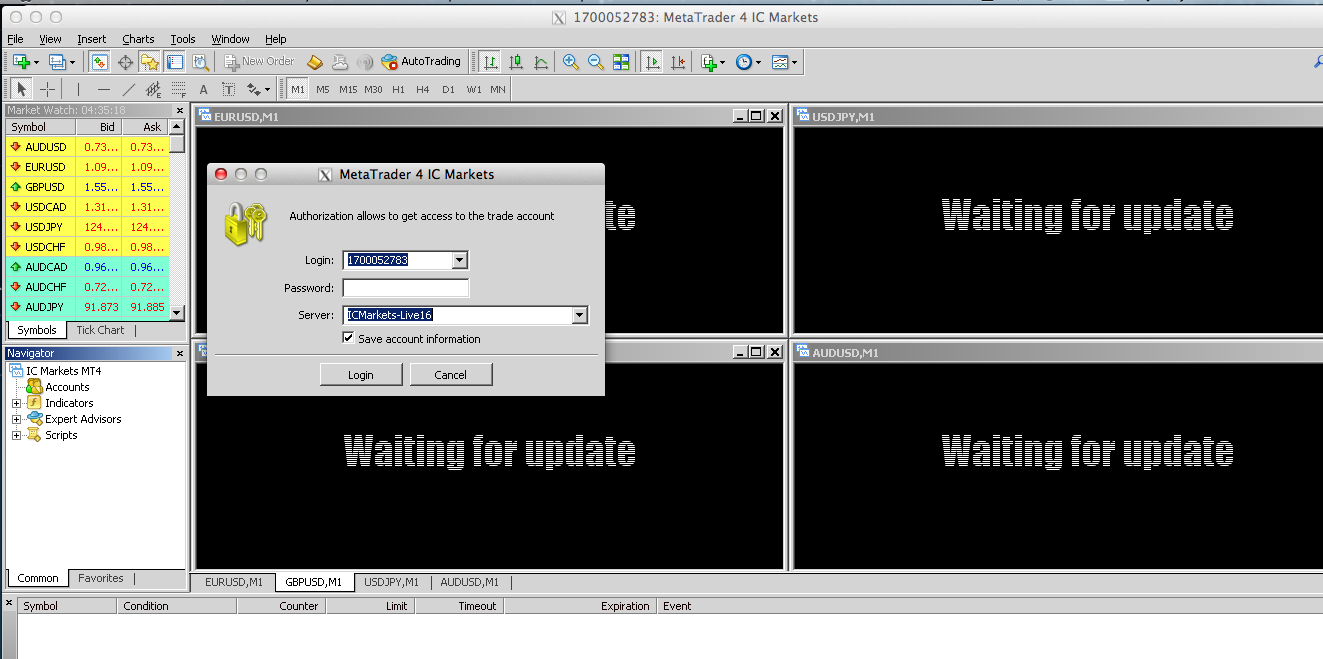Click the Login button in dialog
Viewport: 1323px width, 659px height.
361,375
